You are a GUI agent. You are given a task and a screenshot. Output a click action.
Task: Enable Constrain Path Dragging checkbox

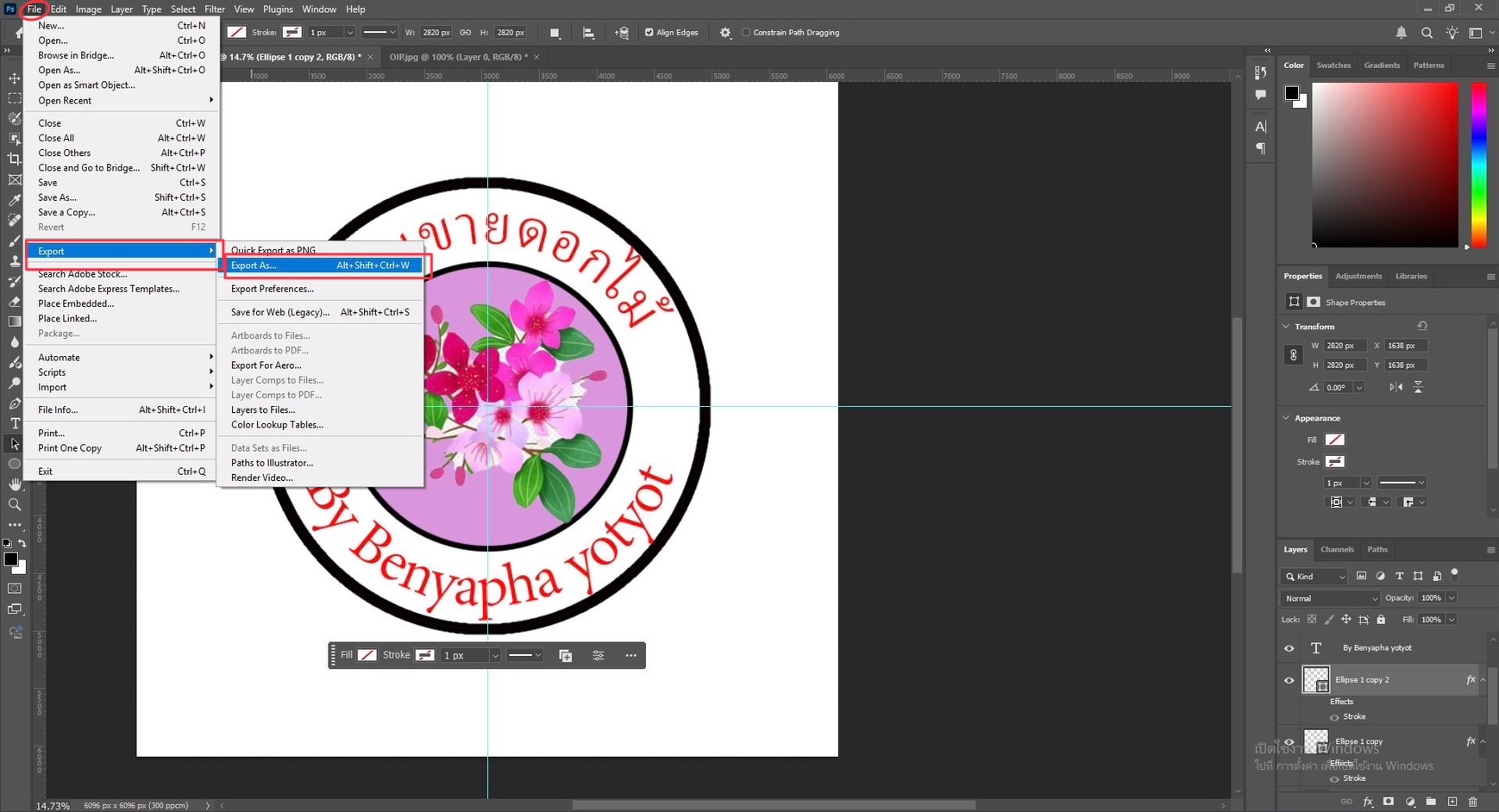[746, 33]
